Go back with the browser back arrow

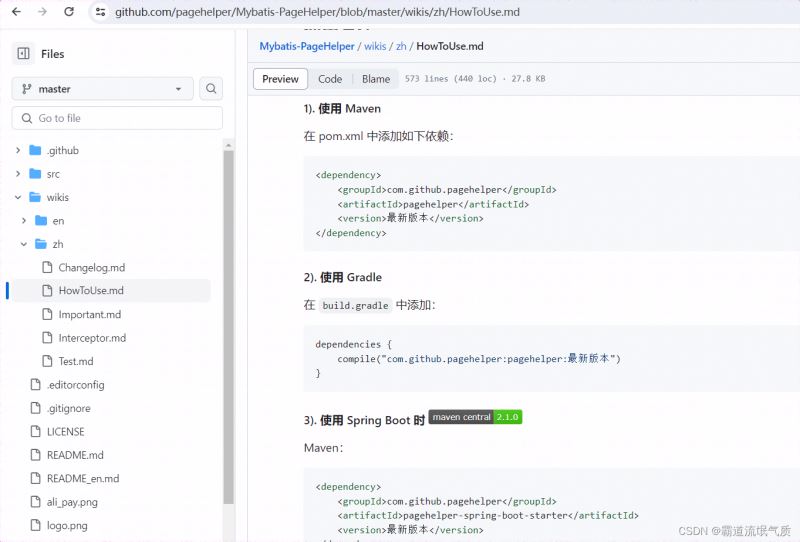(16, 12)
